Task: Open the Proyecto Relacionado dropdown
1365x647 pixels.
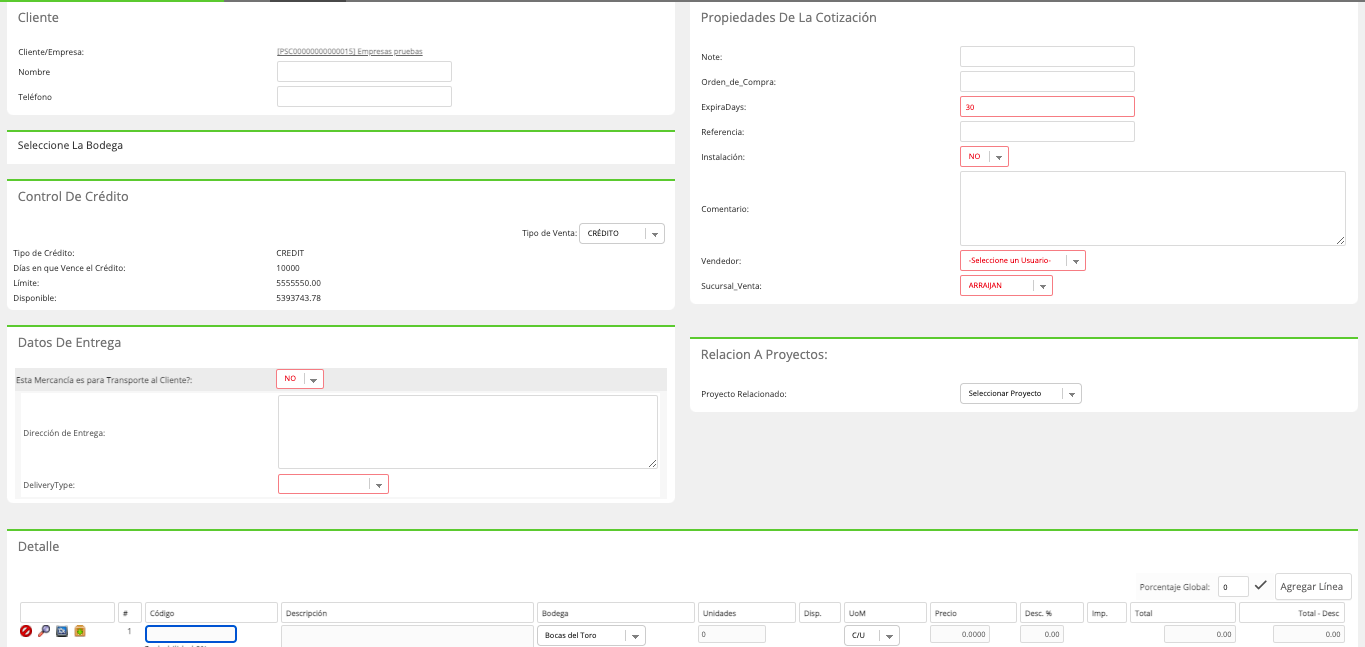Action: tap(1020, 394)
